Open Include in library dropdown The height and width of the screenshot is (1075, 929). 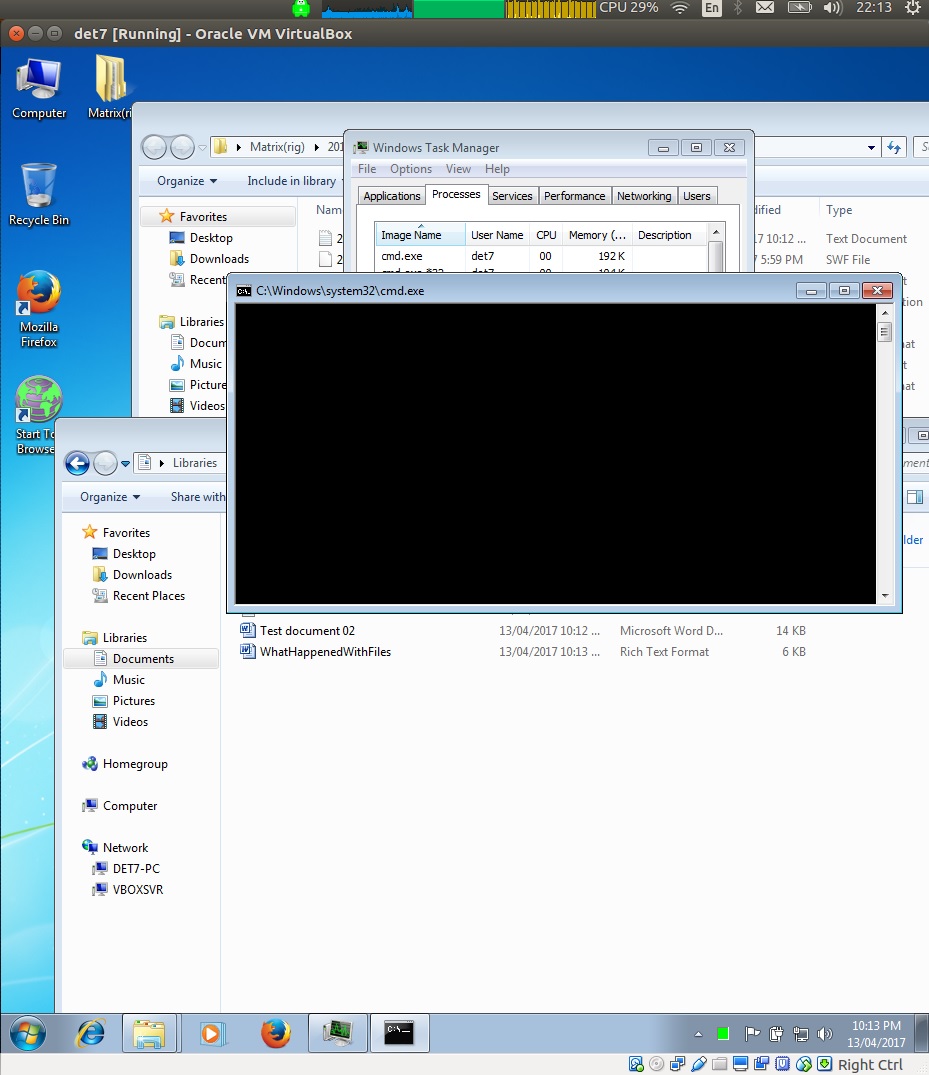[295, 181]
